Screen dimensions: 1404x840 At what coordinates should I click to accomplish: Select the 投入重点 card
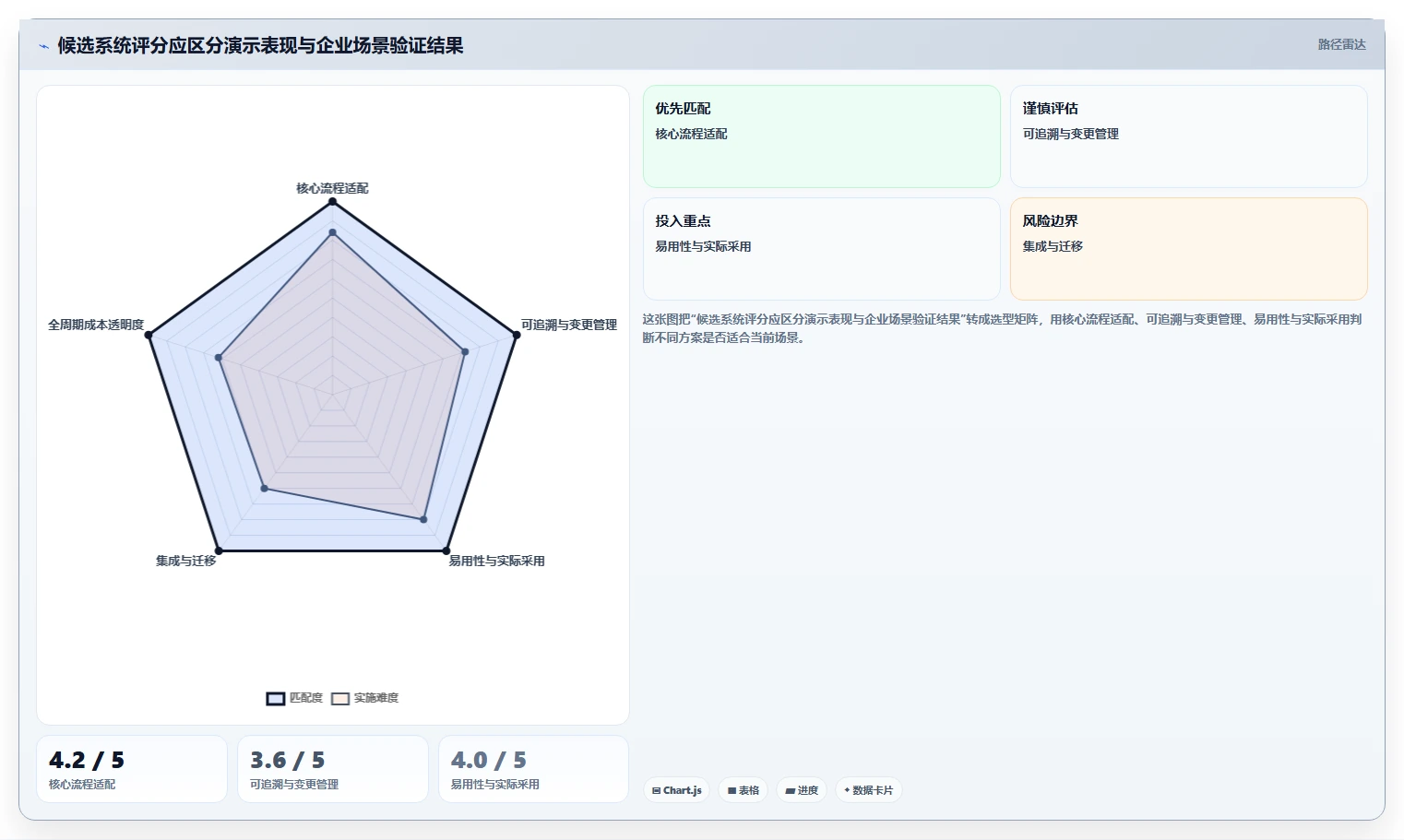(822, 249)
